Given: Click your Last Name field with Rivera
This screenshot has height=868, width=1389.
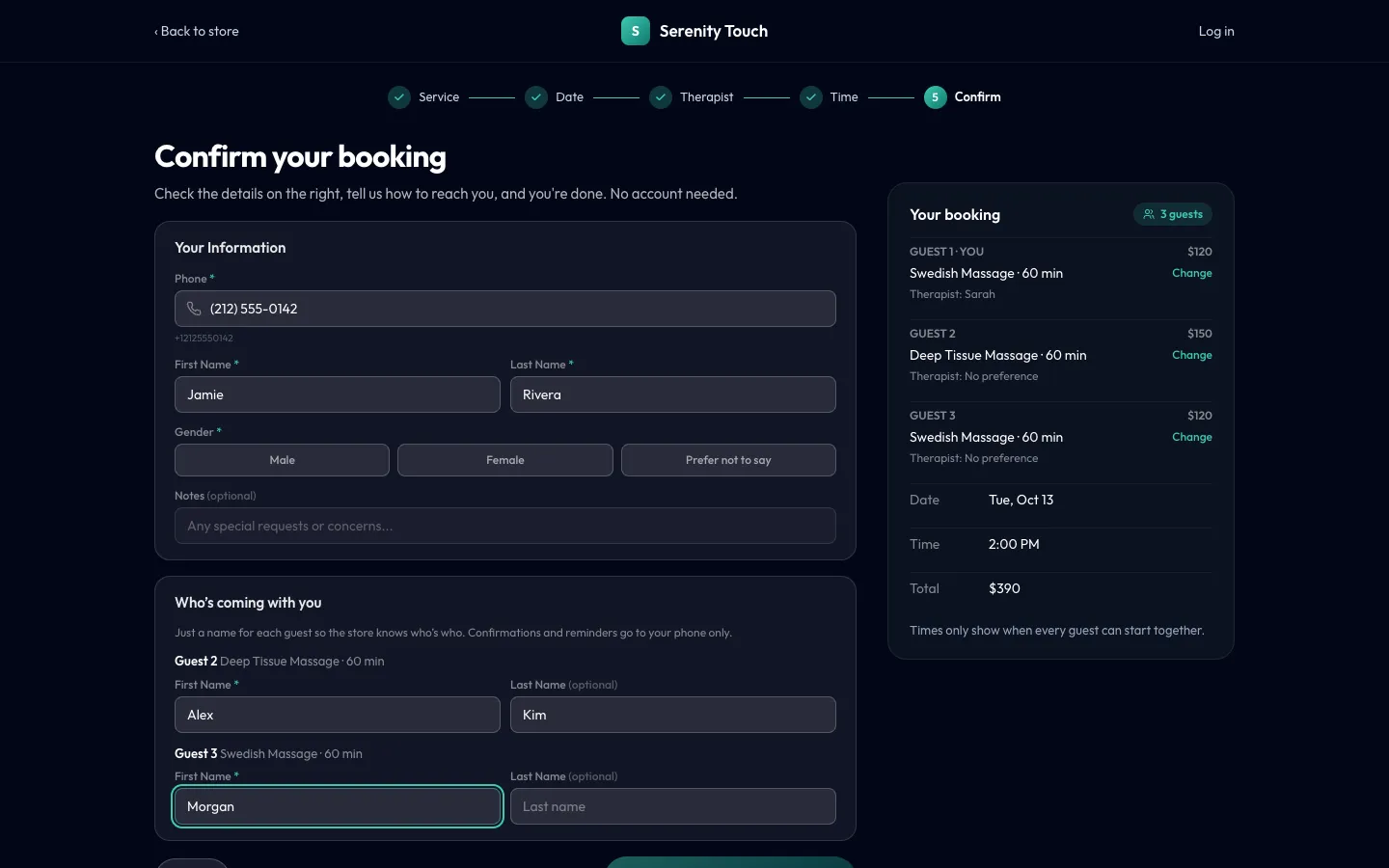Looking at the screenshot, I should pyautogui.click(x=673, y=394).
